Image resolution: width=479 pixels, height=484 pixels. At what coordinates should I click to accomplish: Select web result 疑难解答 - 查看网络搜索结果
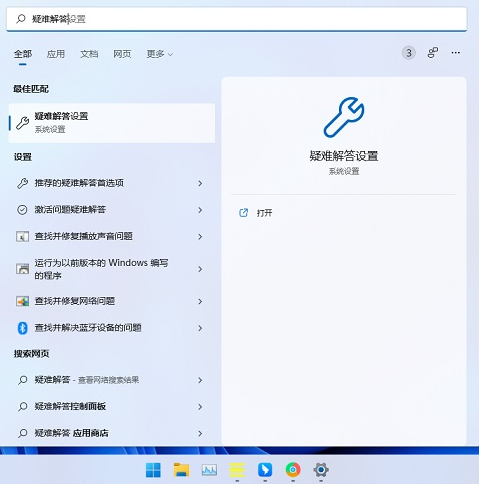coord(112,380)
